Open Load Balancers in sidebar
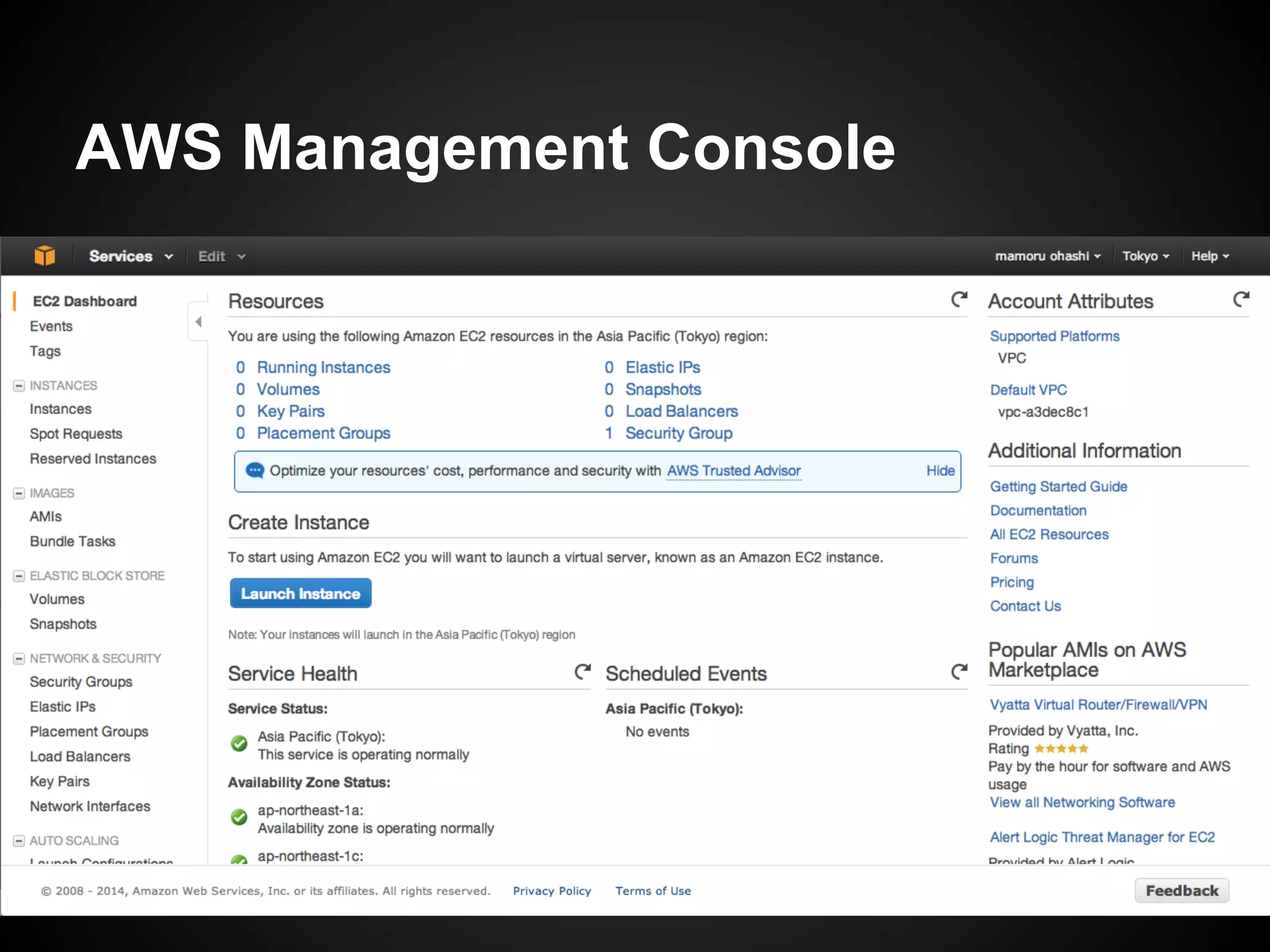1270x952 pixels. tap(80, 756)
